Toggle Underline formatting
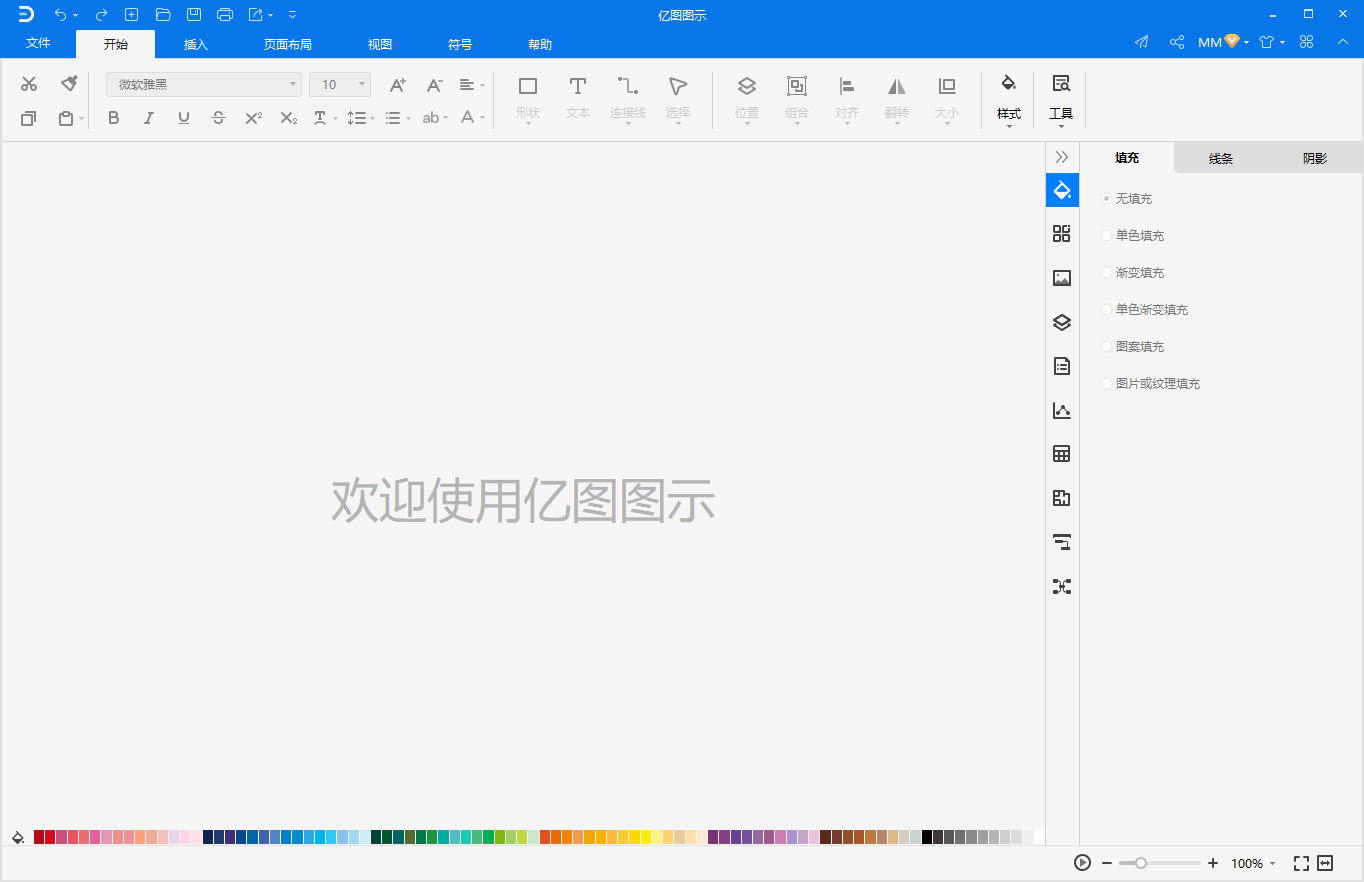Image resolution: width=1364 pixels, height=882 pixels. pos(184,118)
